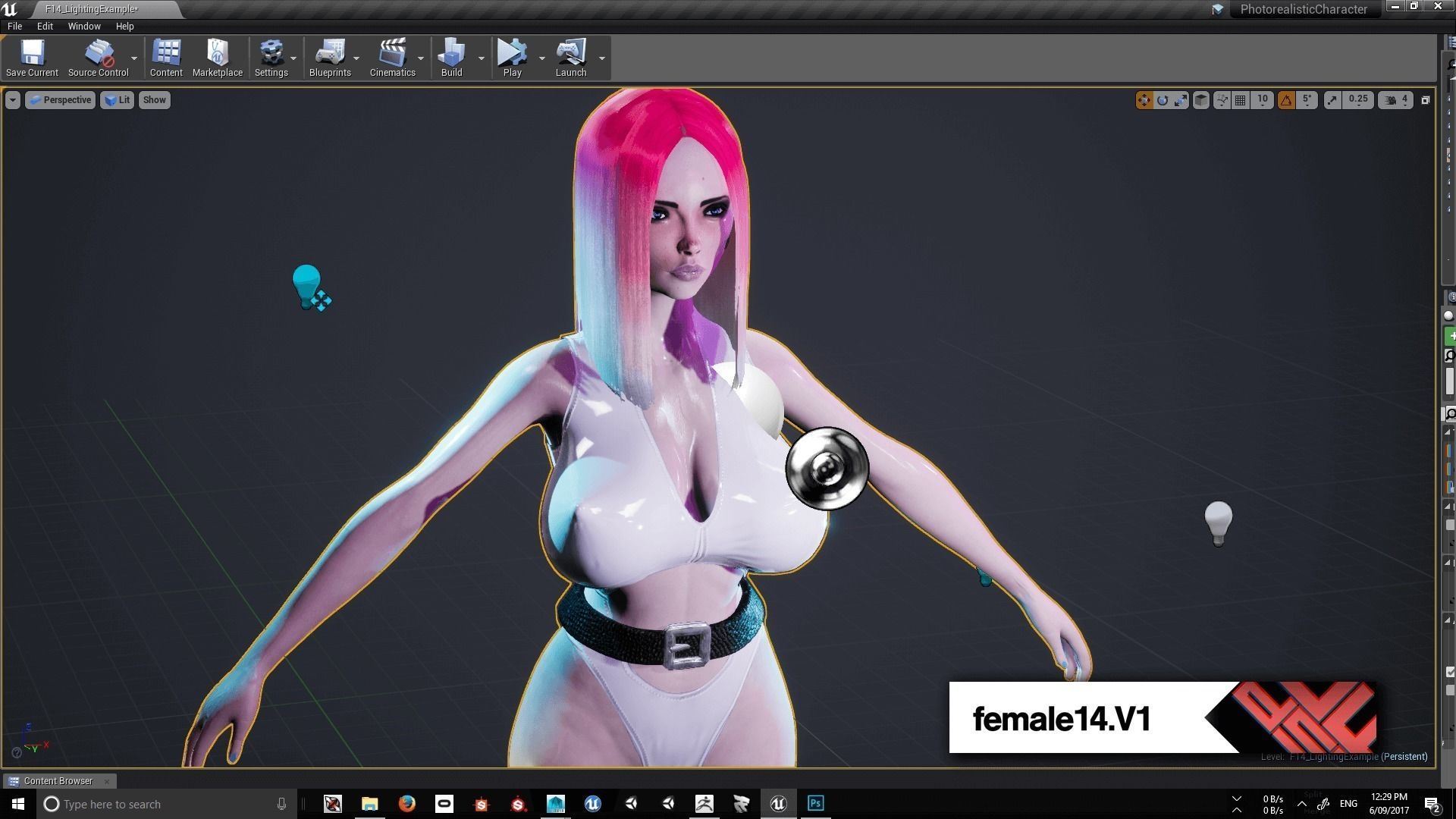Click the Save Current toolbar icon

click(32, 58)
